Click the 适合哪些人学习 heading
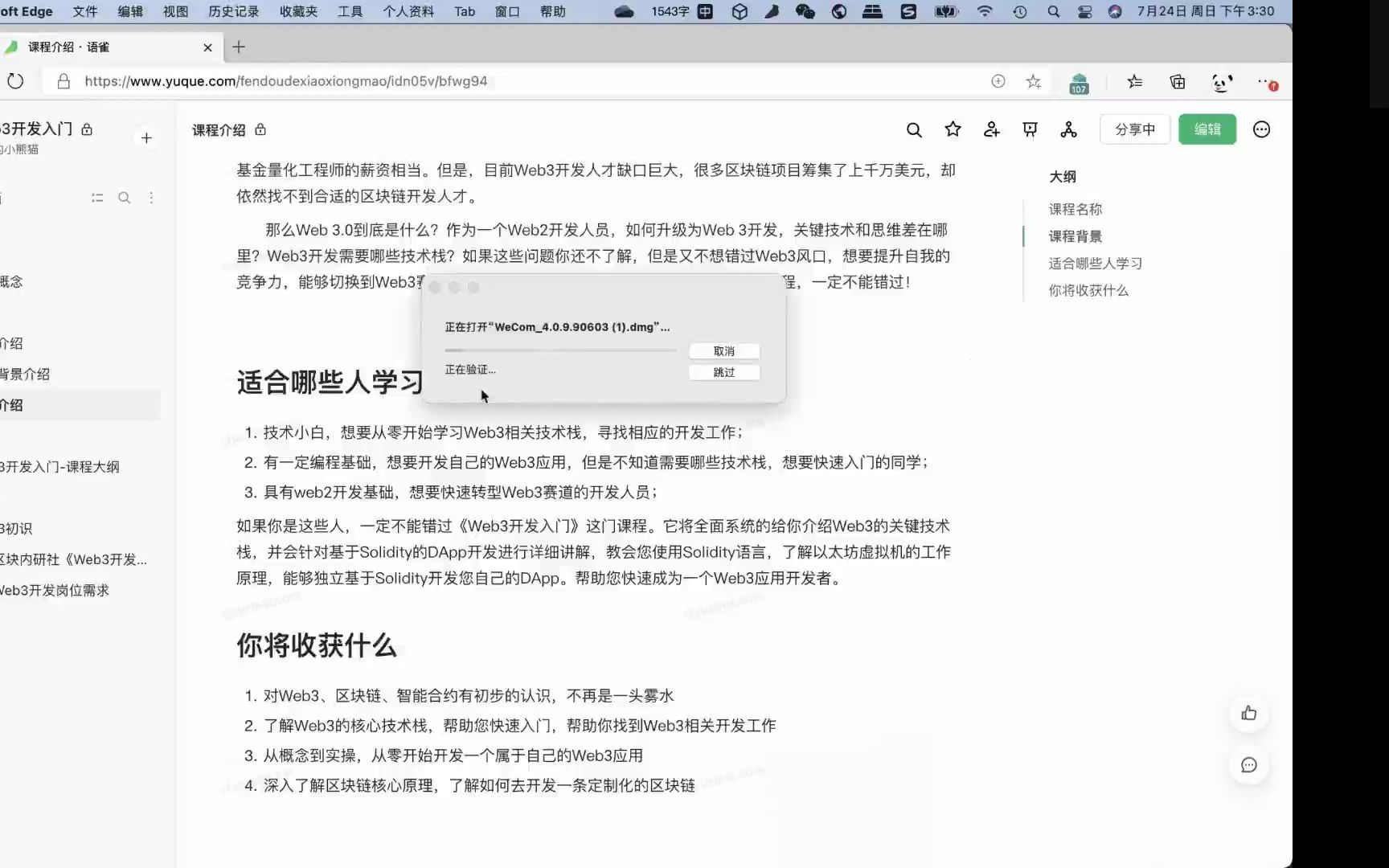The image size is (1389, 868). tap(330, 383)
